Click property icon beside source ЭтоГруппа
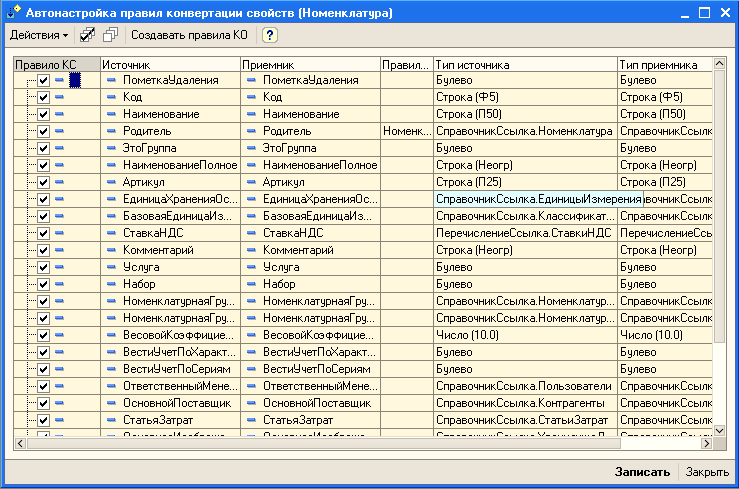 tap(111, 148)
